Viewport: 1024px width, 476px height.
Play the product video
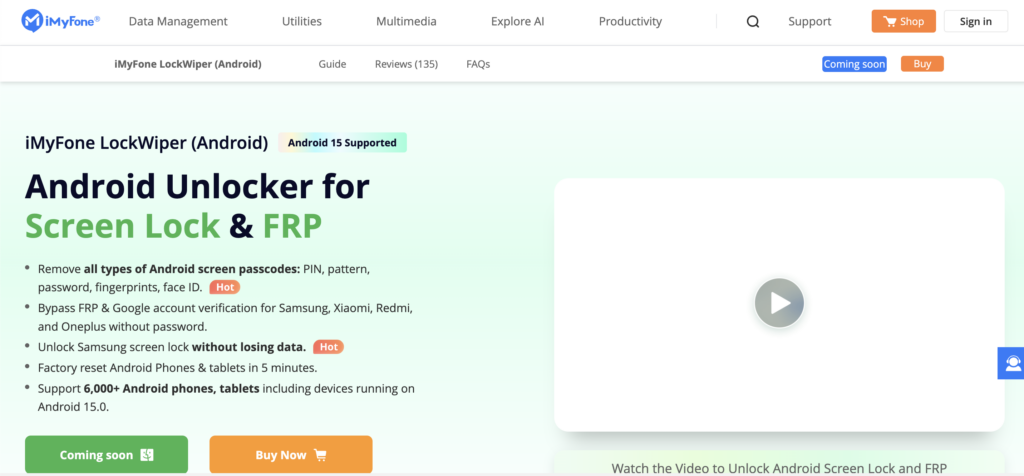click(779, 303)
